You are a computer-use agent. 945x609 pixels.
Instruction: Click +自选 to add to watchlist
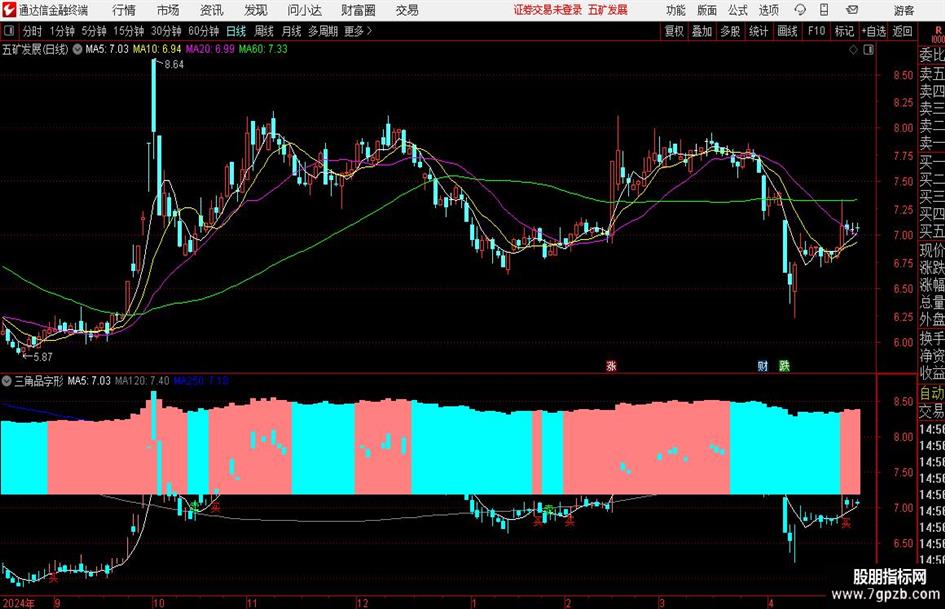pos(874,31)
